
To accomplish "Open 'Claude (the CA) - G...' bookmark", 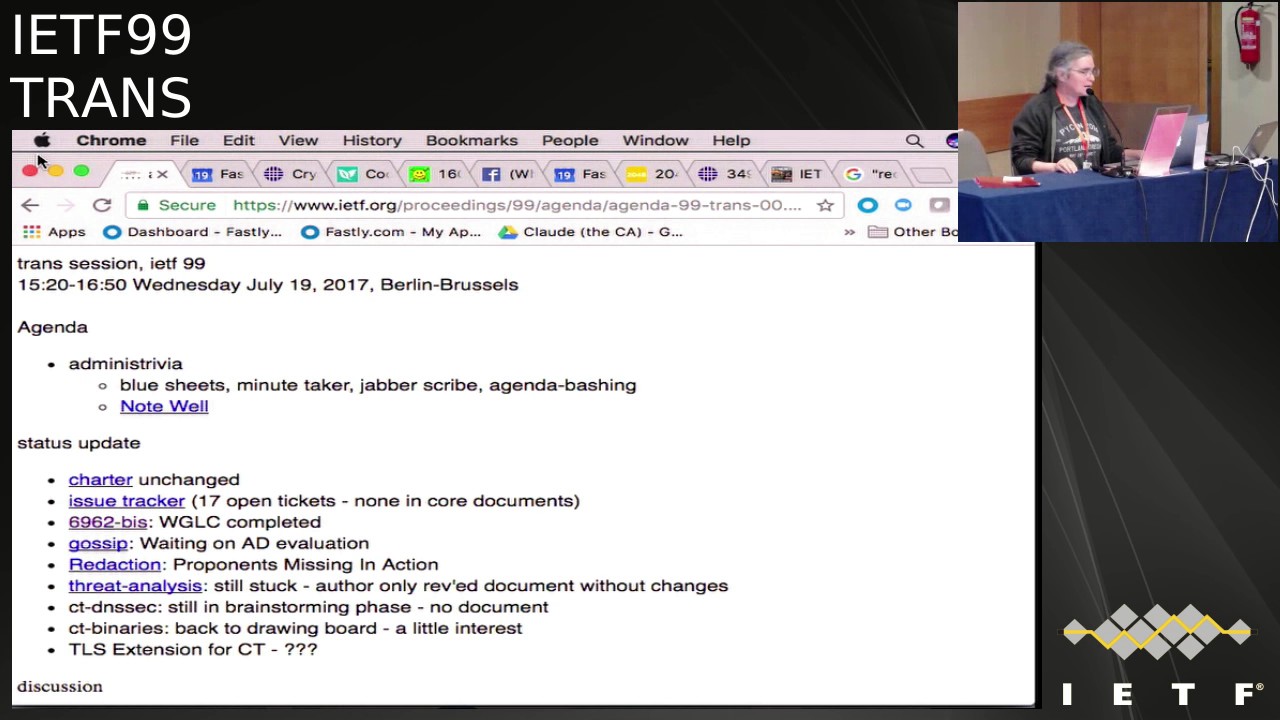I will click(x=591, y=232).
